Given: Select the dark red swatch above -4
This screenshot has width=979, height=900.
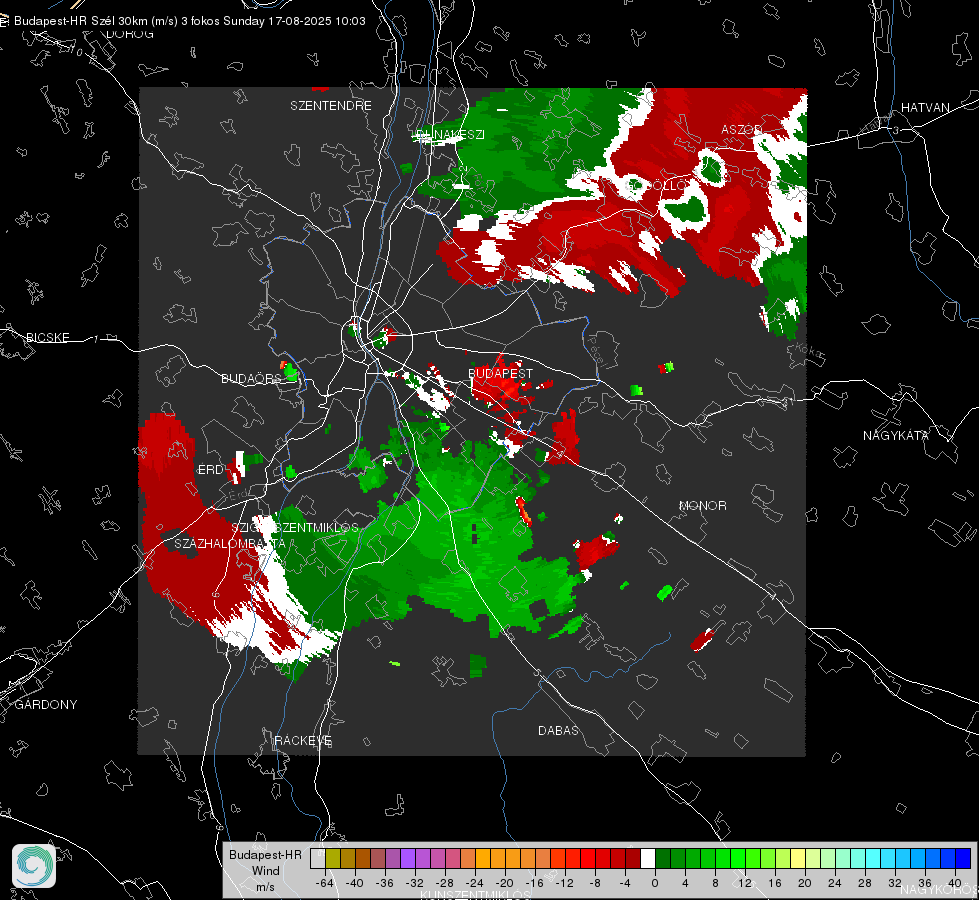Looking at the screenshot, I should pyautogui.click(x=633, y=858).
